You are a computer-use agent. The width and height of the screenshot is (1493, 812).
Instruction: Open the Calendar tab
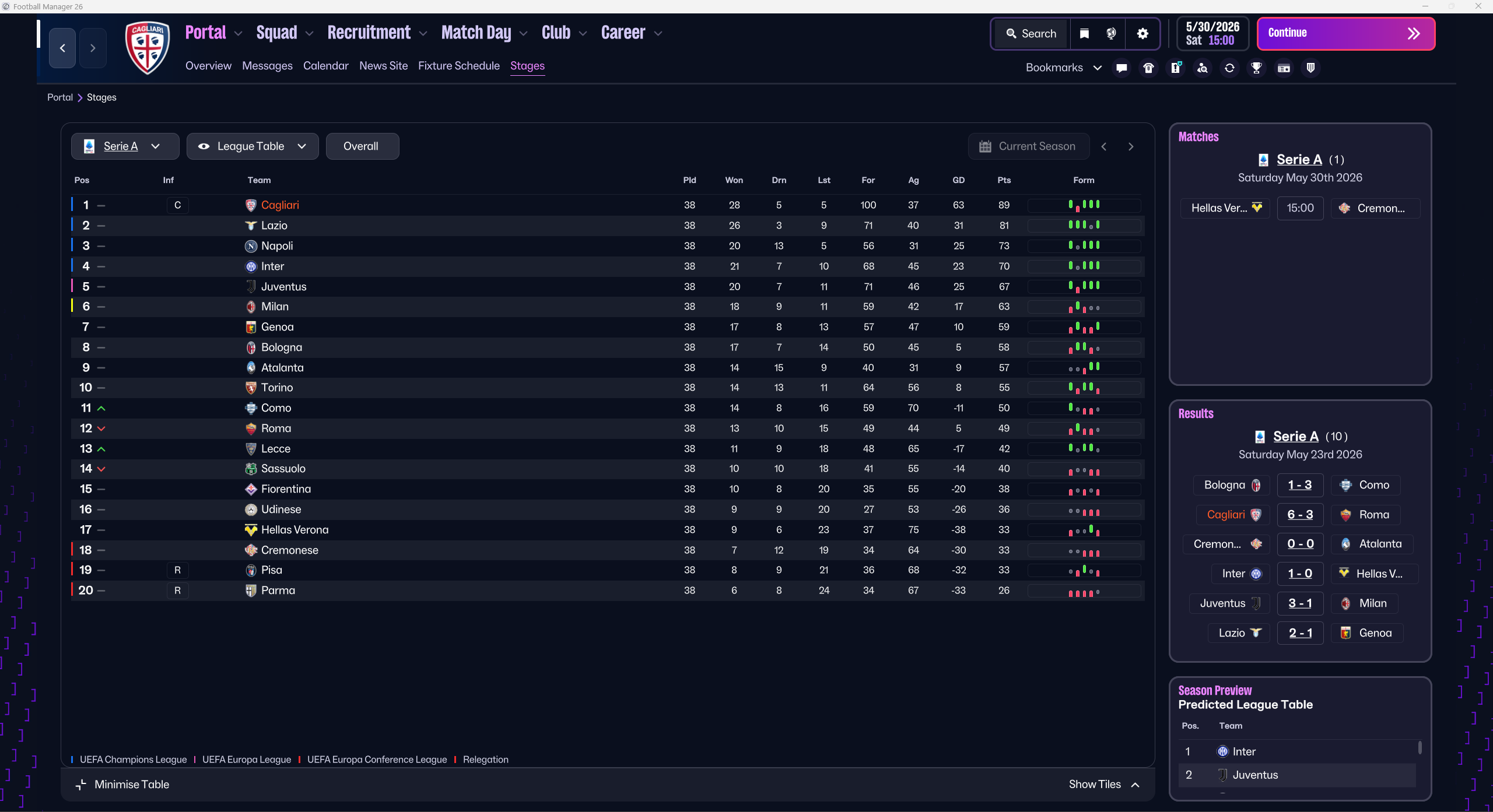click(325, 66)
